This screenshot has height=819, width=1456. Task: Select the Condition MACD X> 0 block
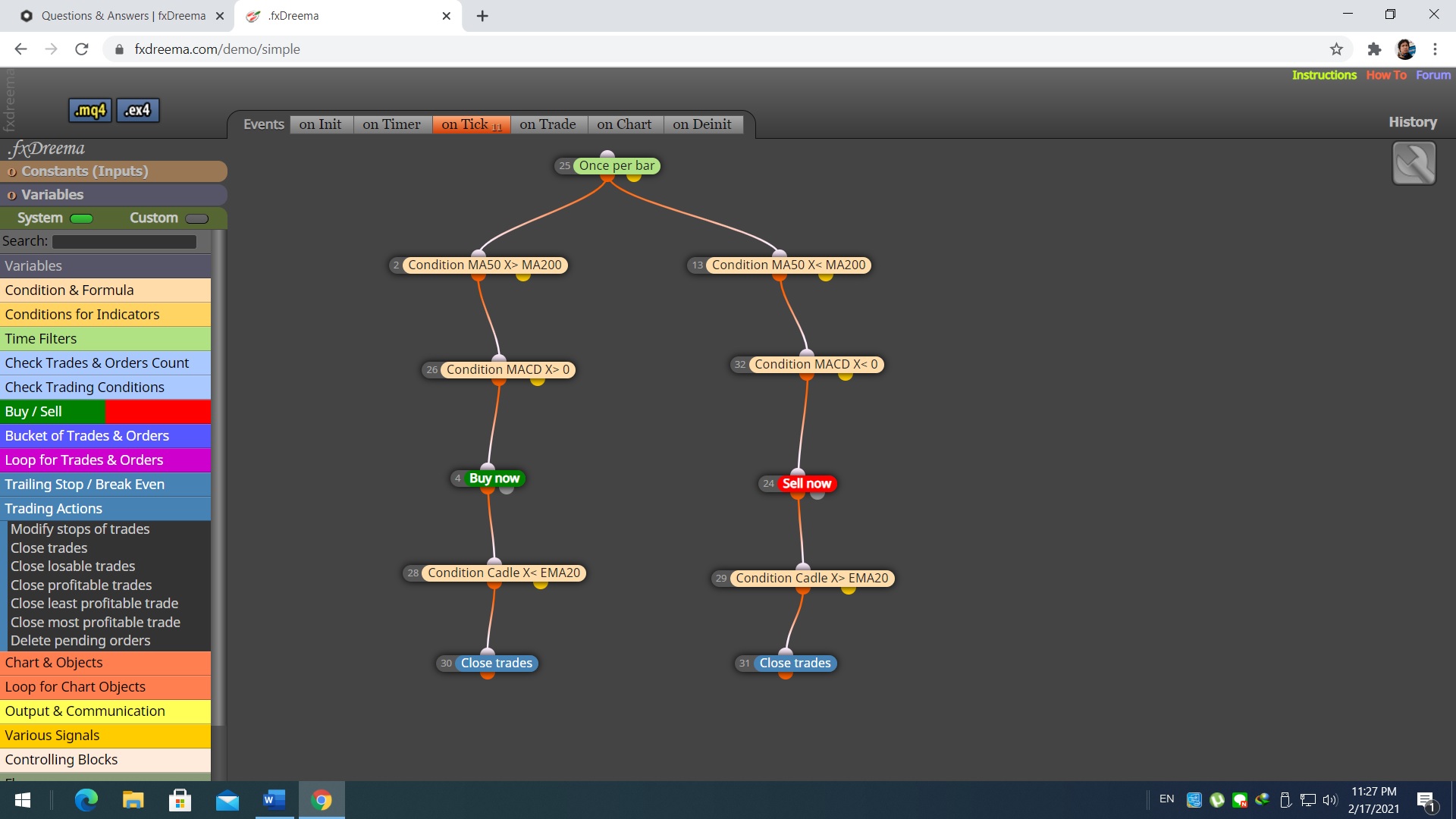point(507,370)
